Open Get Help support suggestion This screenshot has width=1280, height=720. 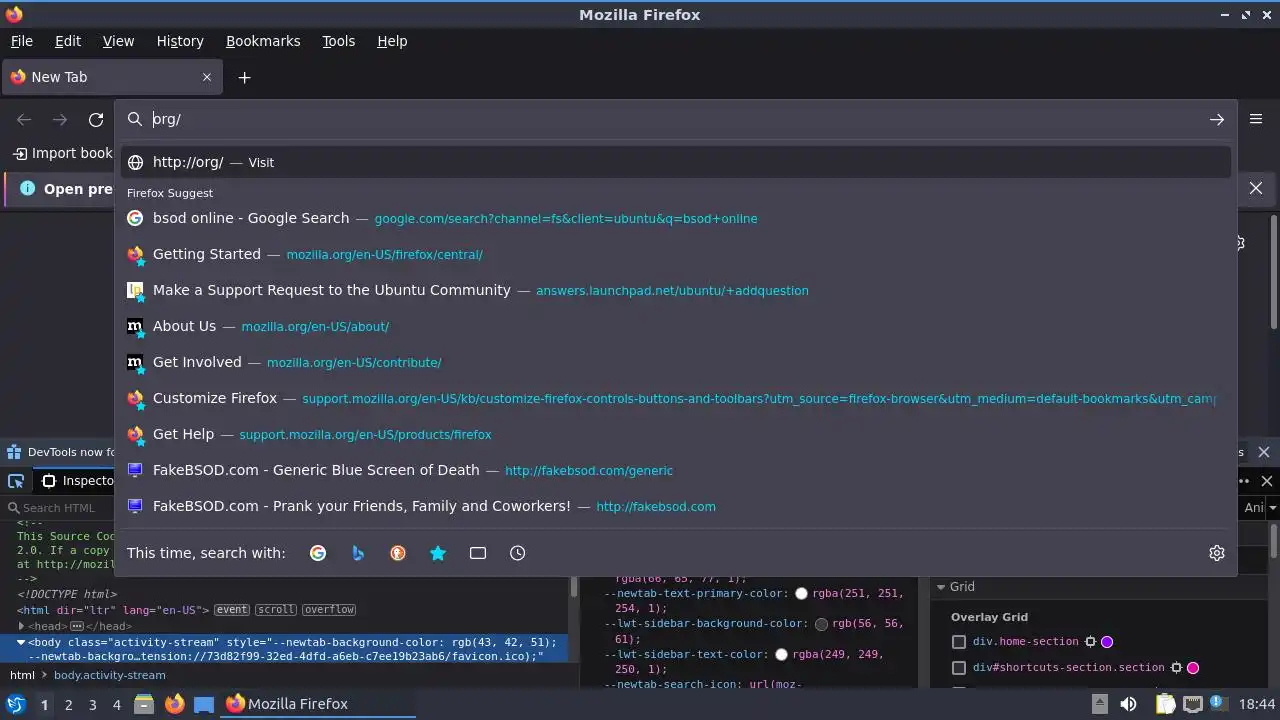pyautogui.click(x=676, y=434)
